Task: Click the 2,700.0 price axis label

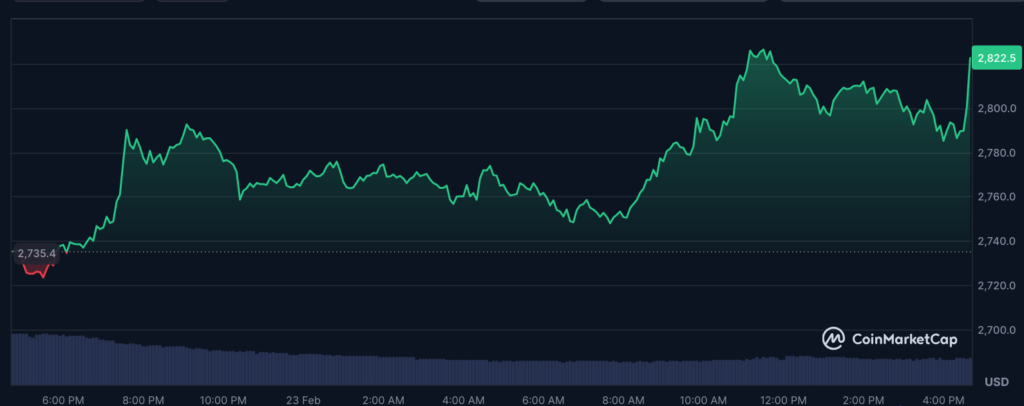Action: (x=996, y=330)
